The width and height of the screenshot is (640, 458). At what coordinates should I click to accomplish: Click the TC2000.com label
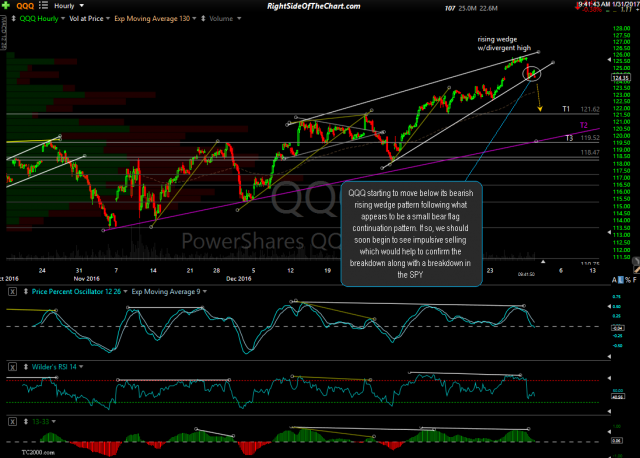(38, 452)
